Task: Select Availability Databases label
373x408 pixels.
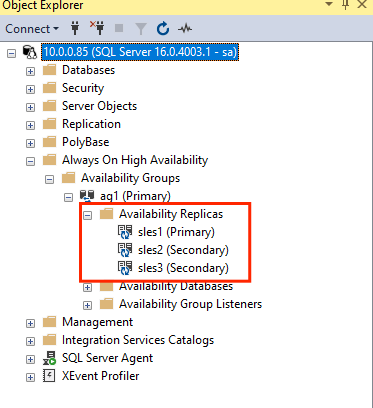Action: [x=176, y=287]
